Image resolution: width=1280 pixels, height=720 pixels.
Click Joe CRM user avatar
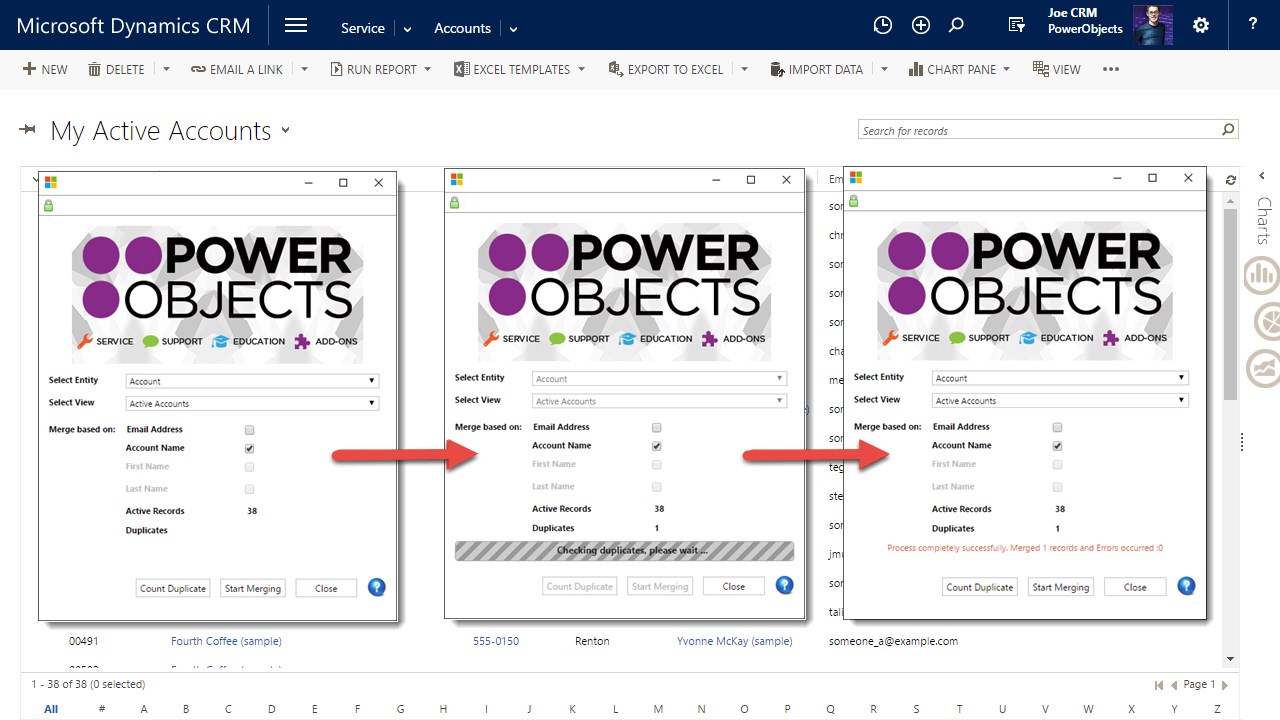point(1153,25)
